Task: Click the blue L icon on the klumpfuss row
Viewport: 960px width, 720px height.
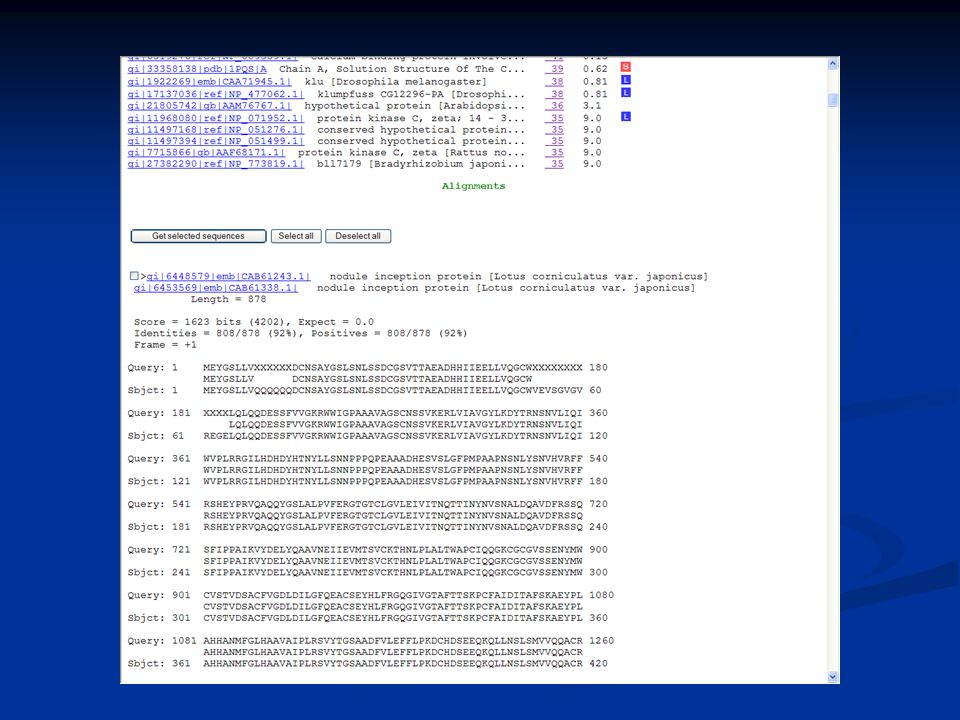Action: [625, 92]
